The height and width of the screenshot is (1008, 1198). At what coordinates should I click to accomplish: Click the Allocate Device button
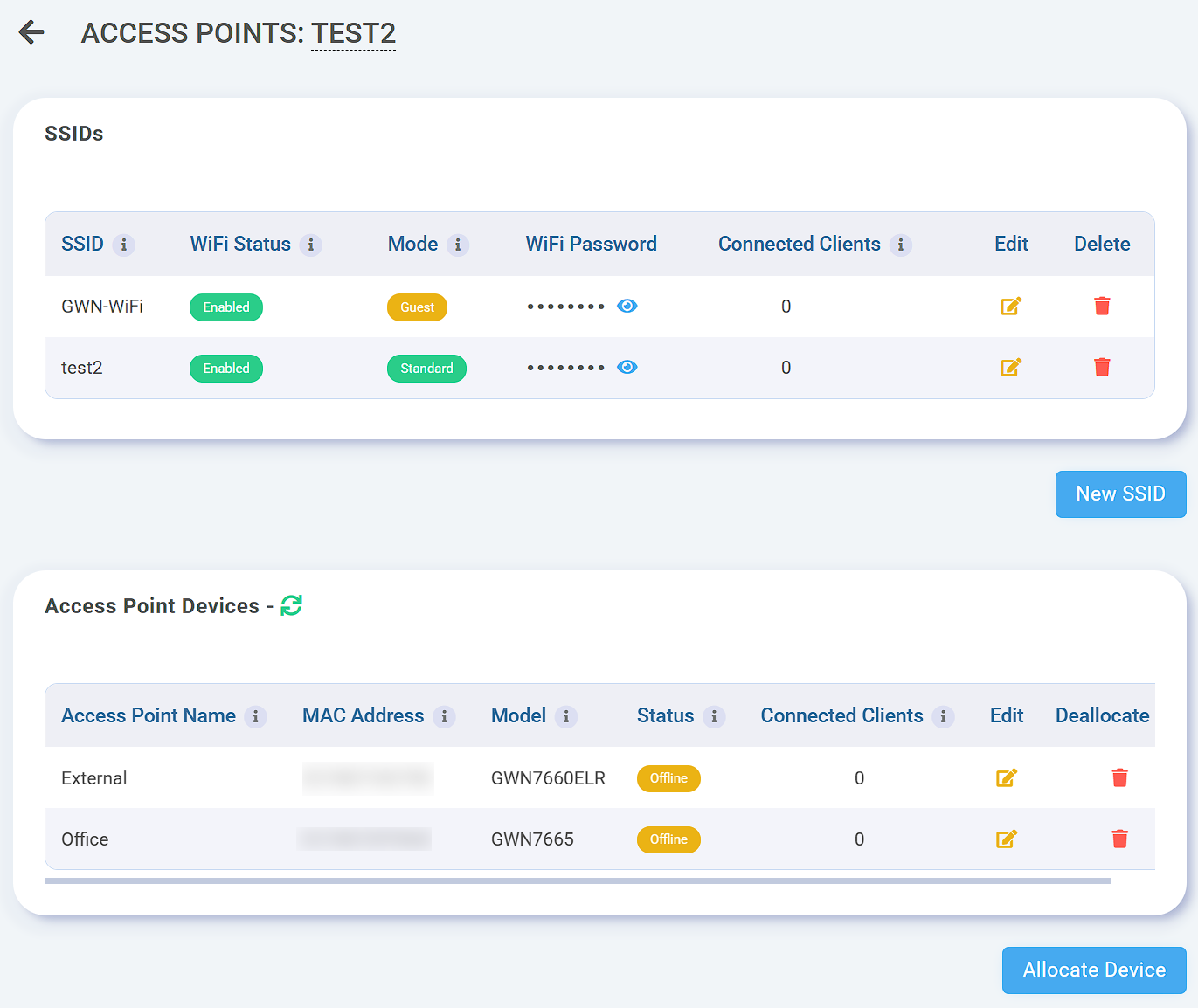pos(1094,970)
